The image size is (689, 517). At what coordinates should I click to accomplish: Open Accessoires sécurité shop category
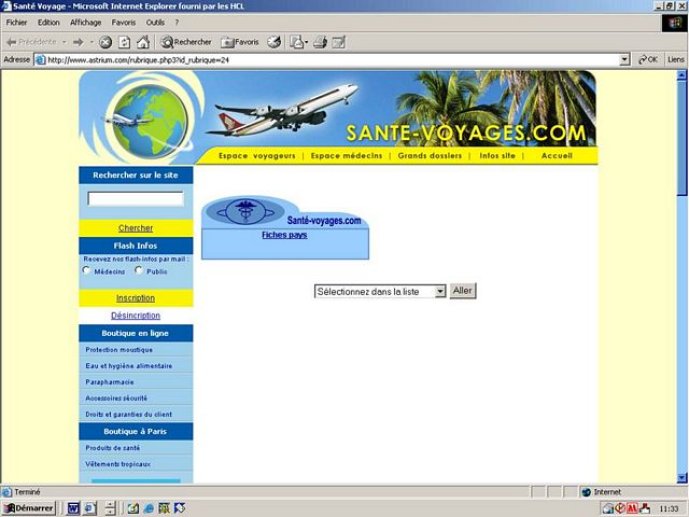click(116, 398)
